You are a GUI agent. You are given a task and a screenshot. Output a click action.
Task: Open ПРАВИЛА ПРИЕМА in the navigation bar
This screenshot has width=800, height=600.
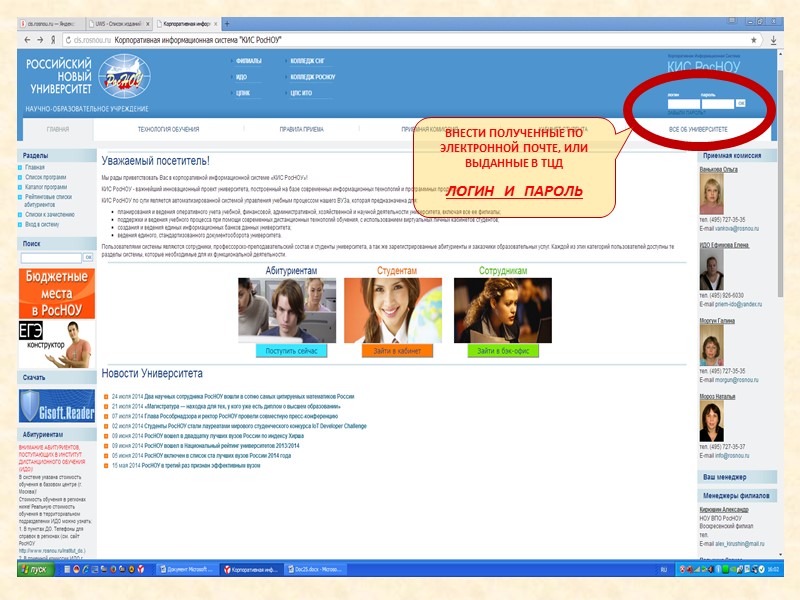click(302, 130)
